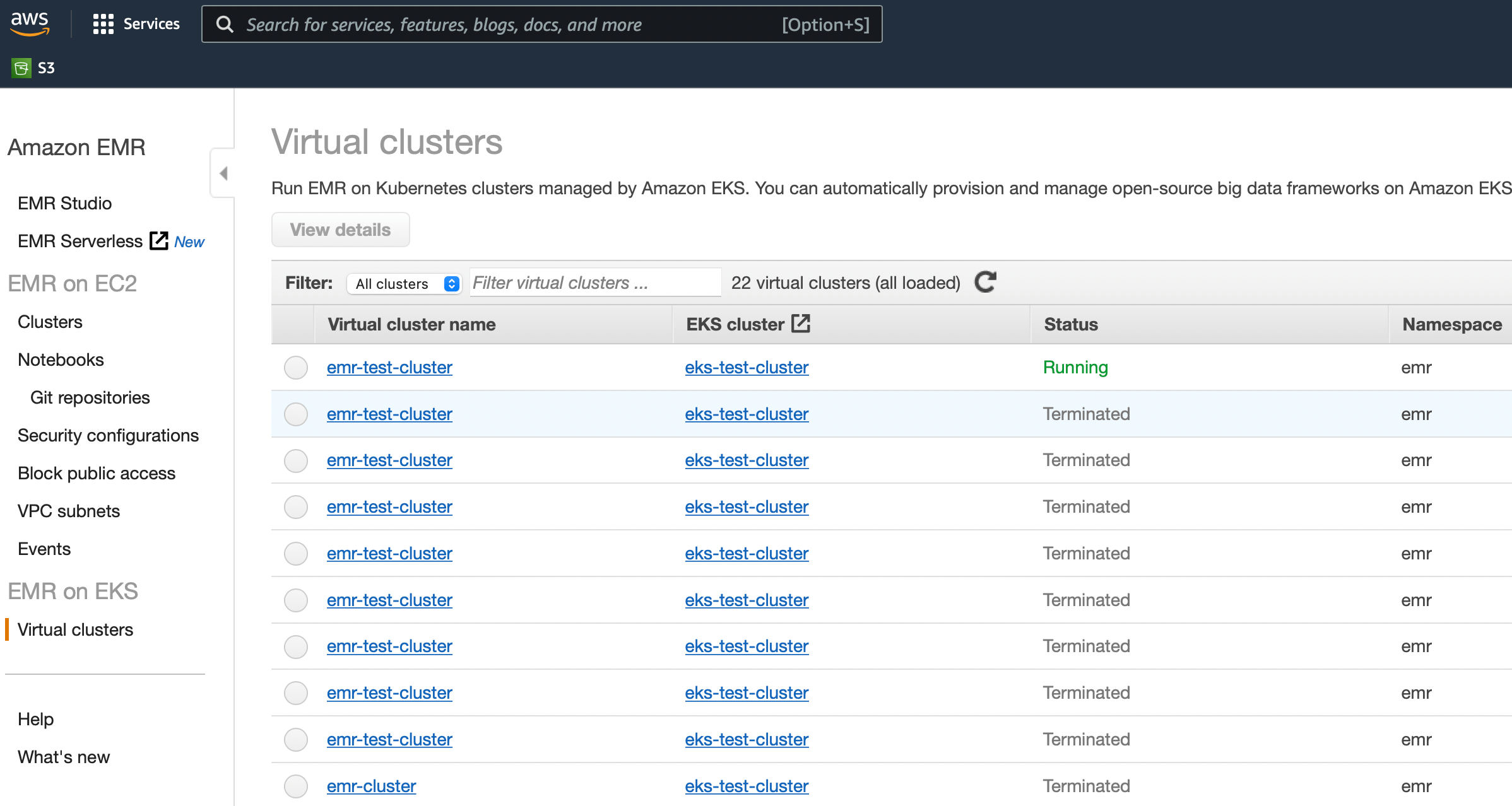Click the 22 virtual clusters count text
The height and width of the screenshot is (806, 1512).
click(x=846, y=283)
